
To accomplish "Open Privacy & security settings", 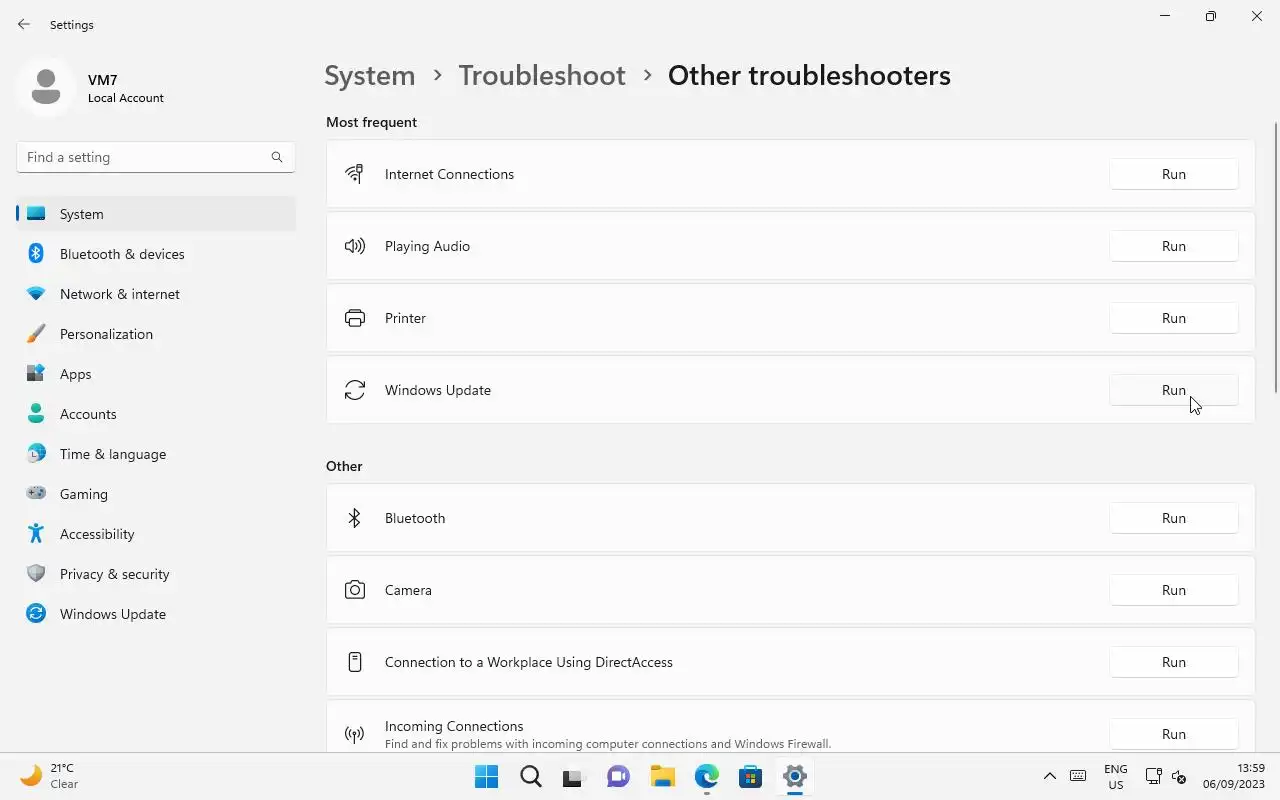I will tap(156, 574).
